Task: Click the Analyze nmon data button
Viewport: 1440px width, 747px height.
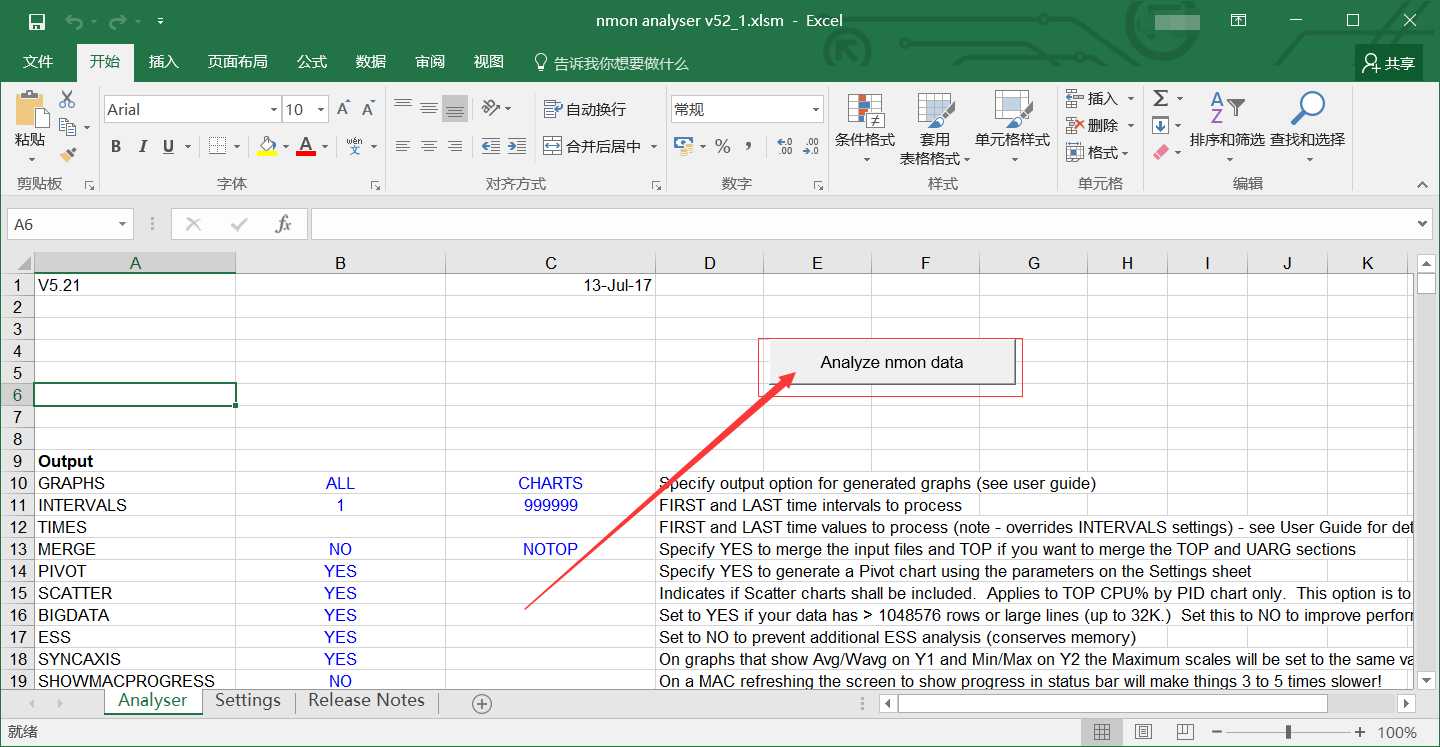Action: pyautogui.click(x=892, y=362)
